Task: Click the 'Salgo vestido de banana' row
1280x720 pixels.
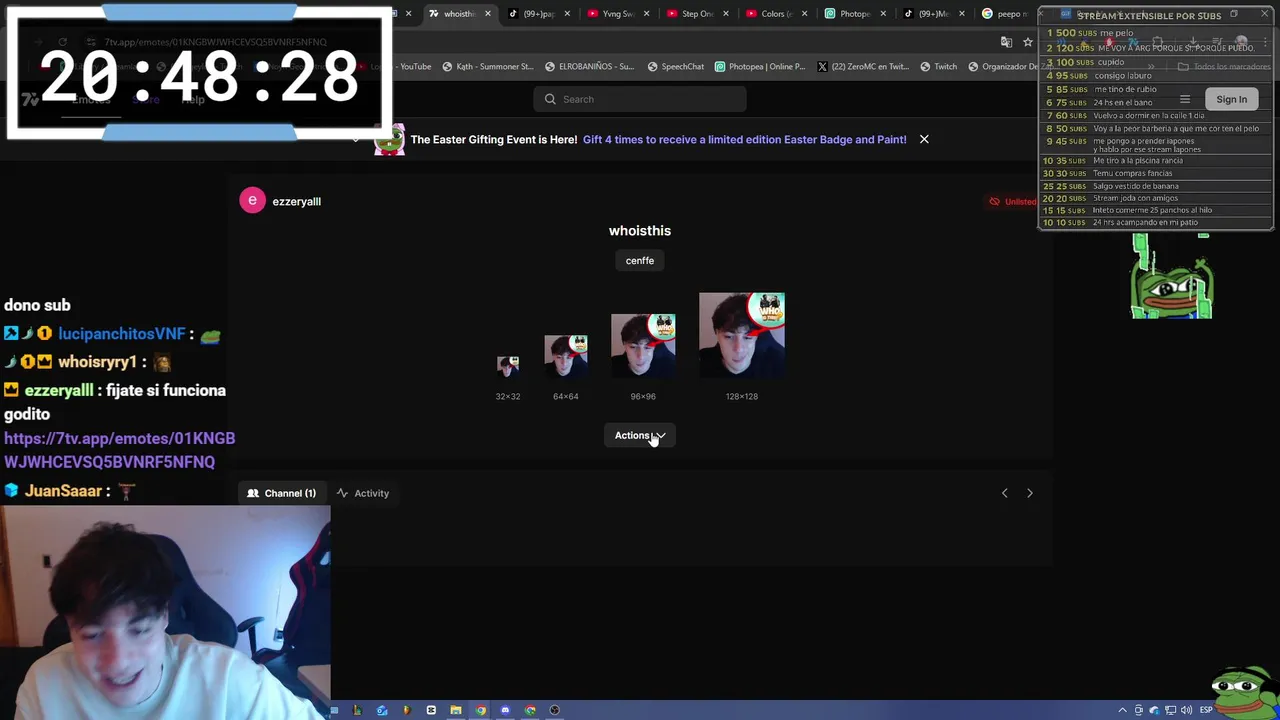Action: (1157, 186)
